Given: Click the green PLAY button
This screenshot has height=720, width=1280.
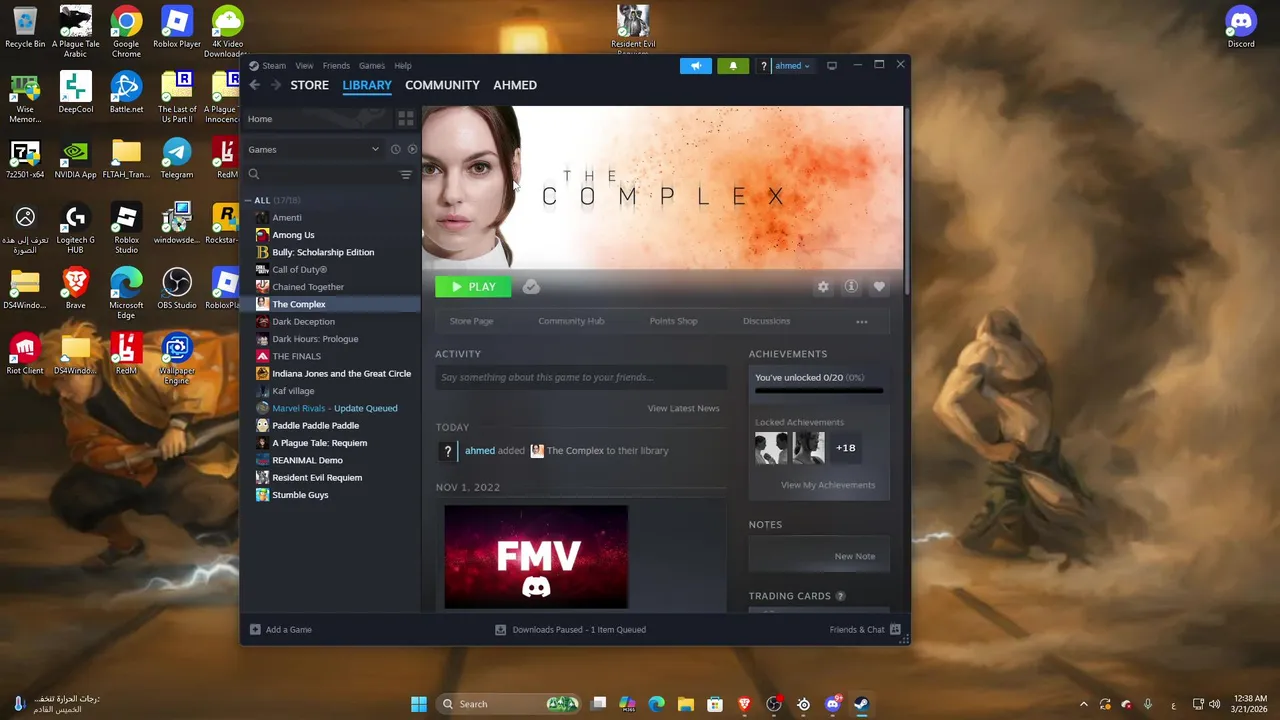Looking at the screenshot, I should point(473,287).
